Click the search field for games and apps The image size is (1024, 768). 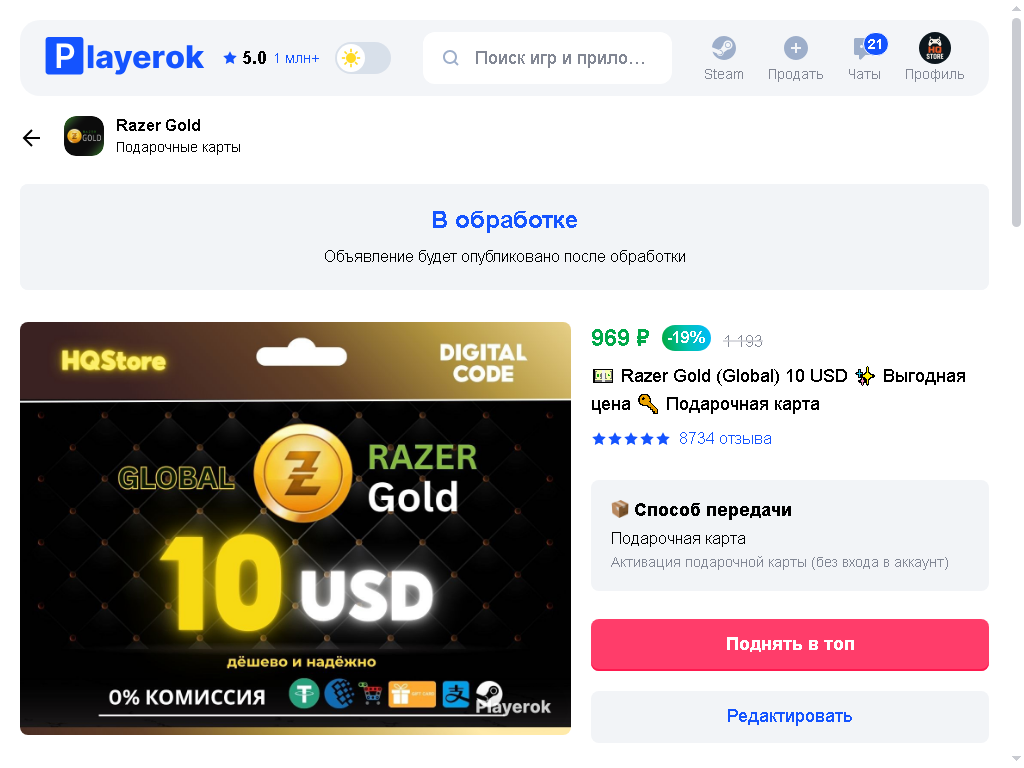547,58
